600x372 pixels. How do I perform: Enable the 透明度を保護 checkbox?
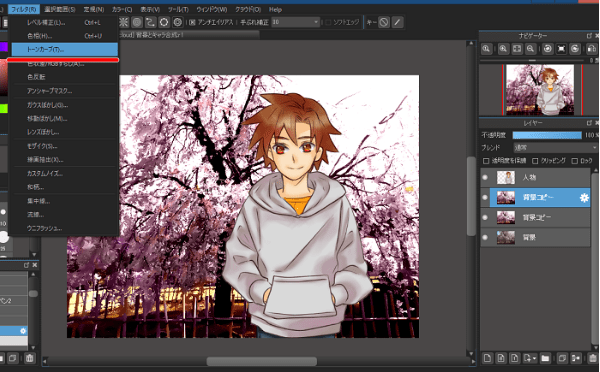tap(486, 161)
